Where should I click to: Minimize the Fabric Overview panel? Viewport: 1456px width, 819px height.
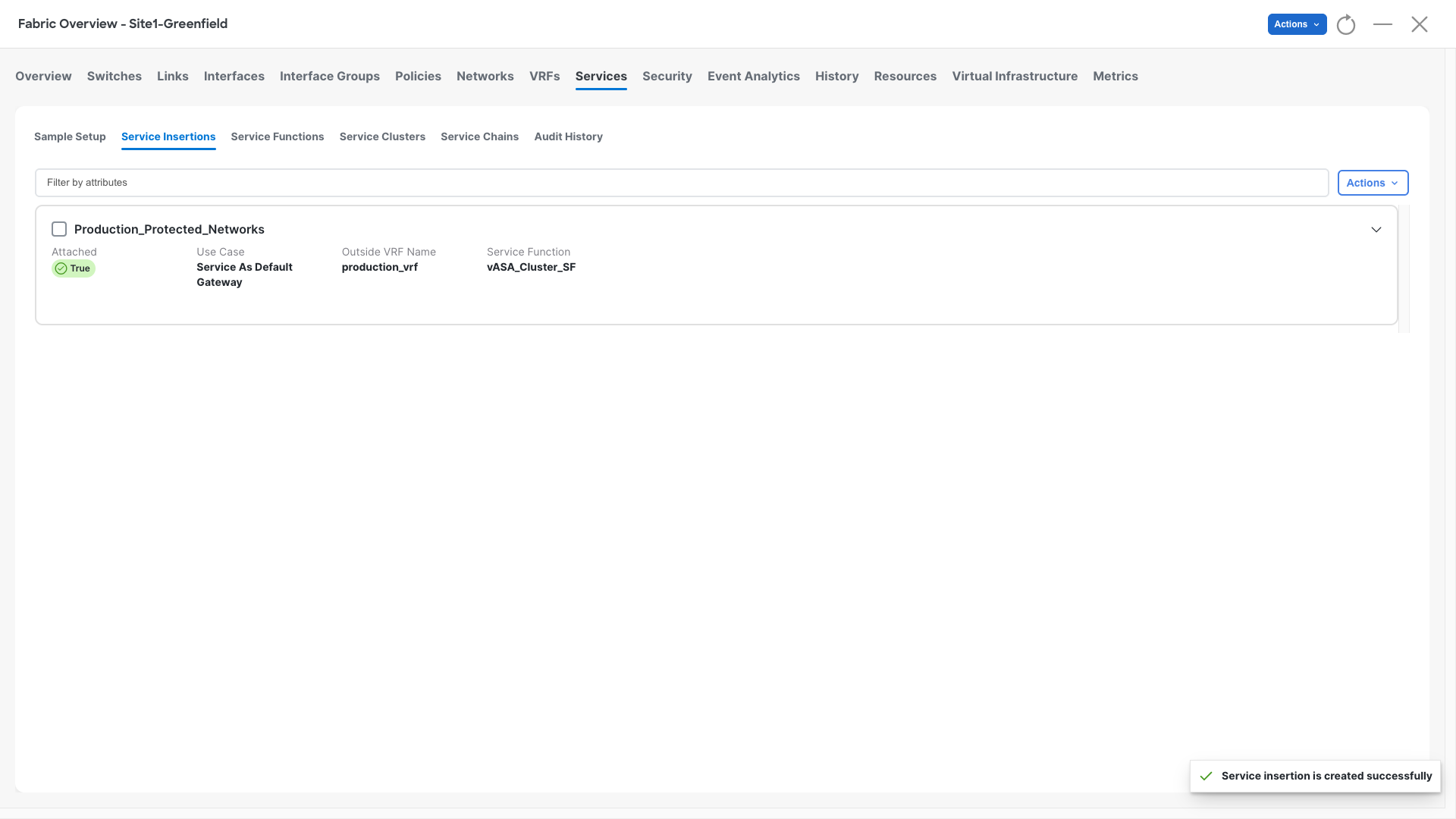click(1382, 24)
